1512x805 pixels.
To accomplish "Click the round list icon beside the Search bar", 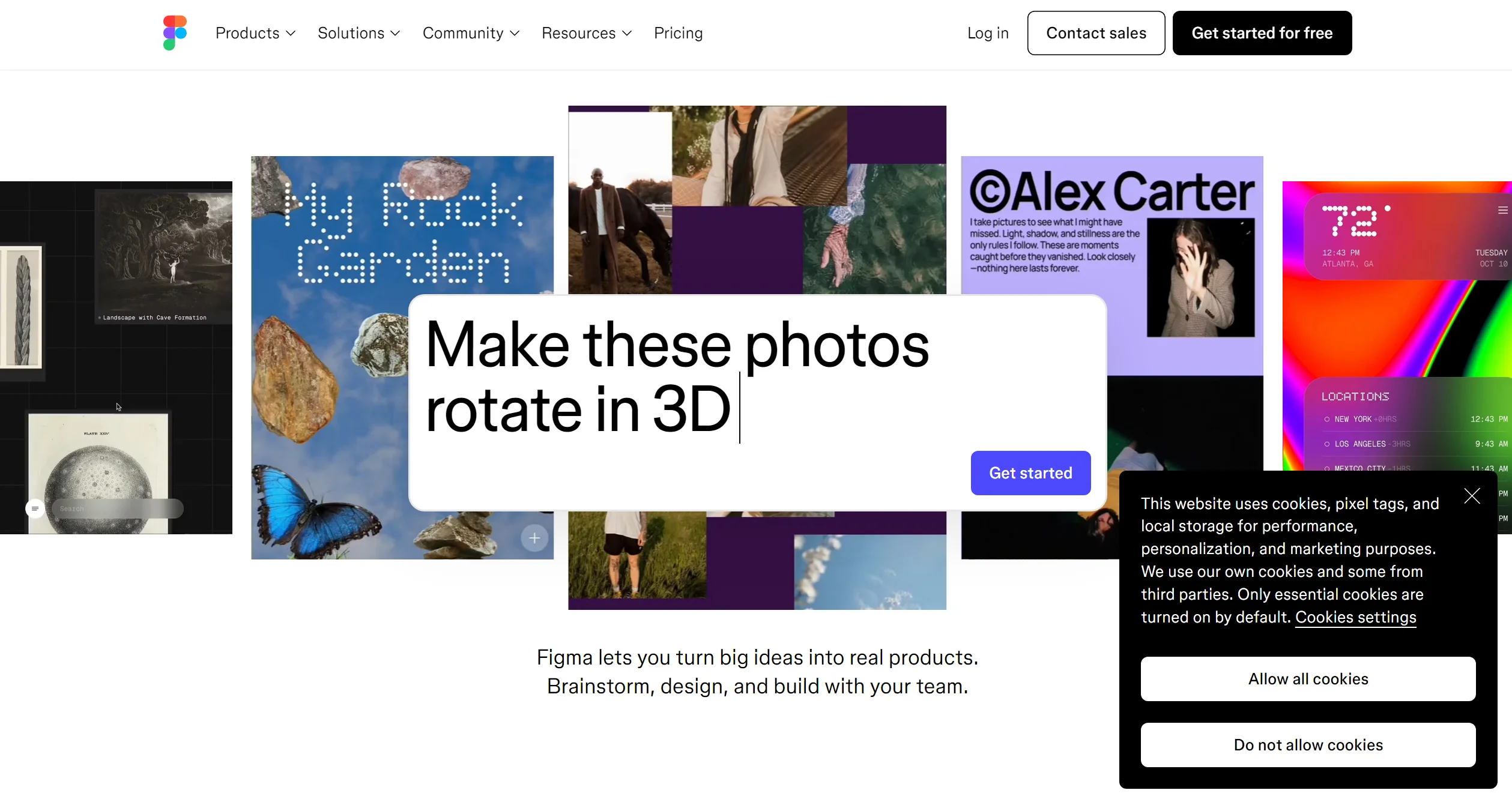I will (35, 508).
